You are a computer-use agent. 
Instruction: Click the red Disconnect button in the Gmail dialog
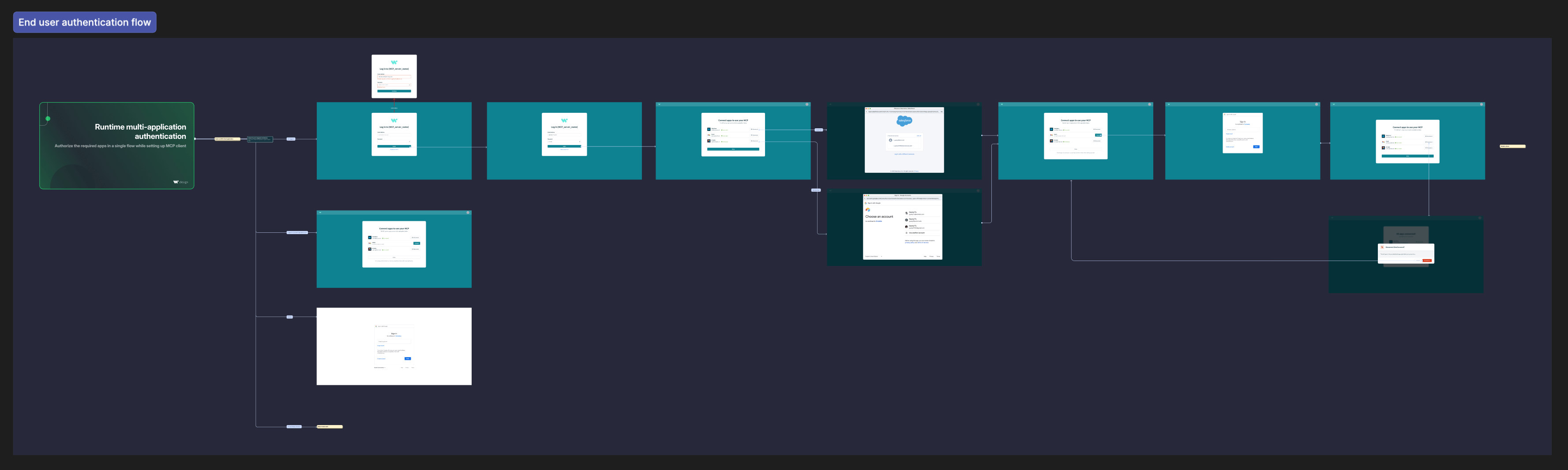(1427, 260)
